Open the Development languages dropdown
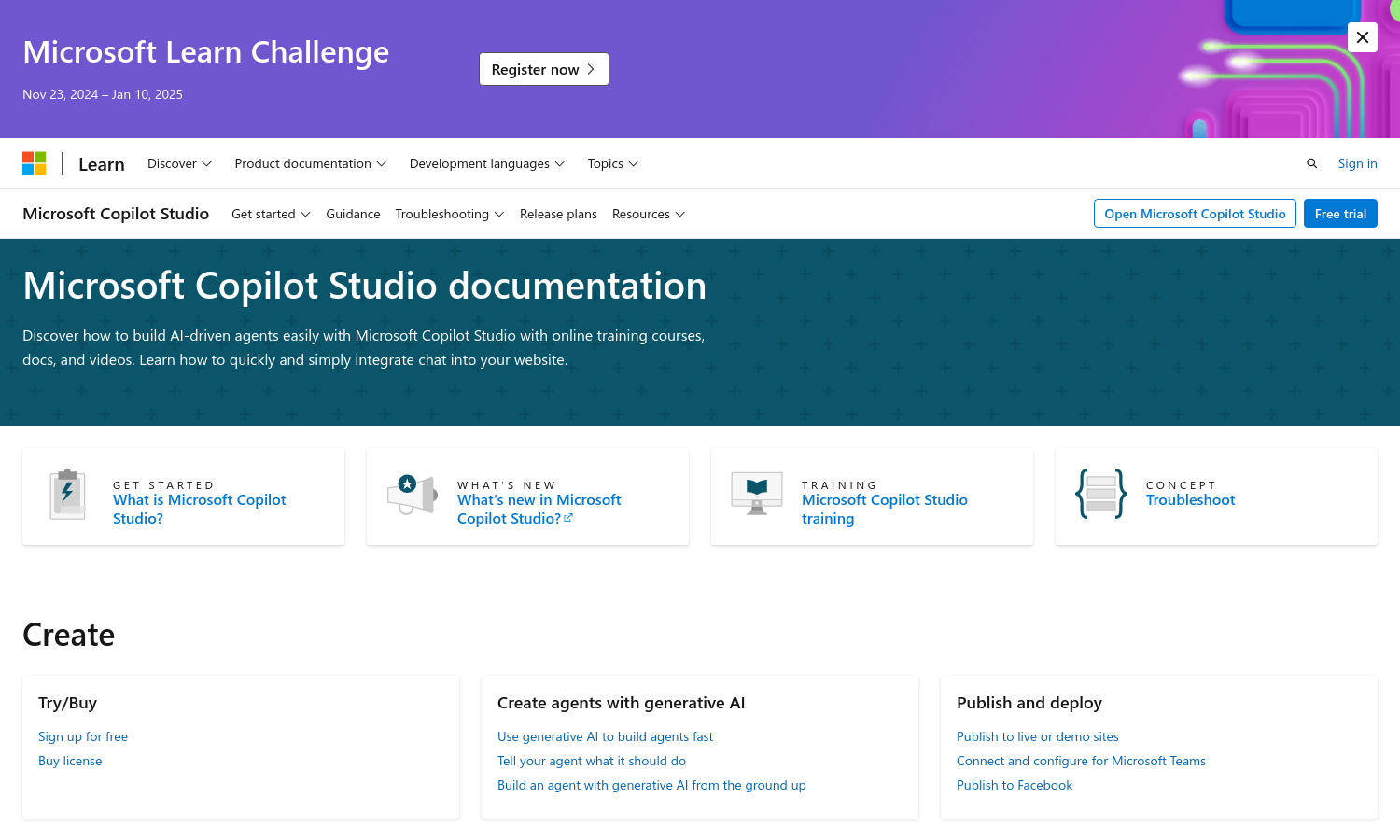Viewport: 1400px width, 840px height. tap(486, 163)
